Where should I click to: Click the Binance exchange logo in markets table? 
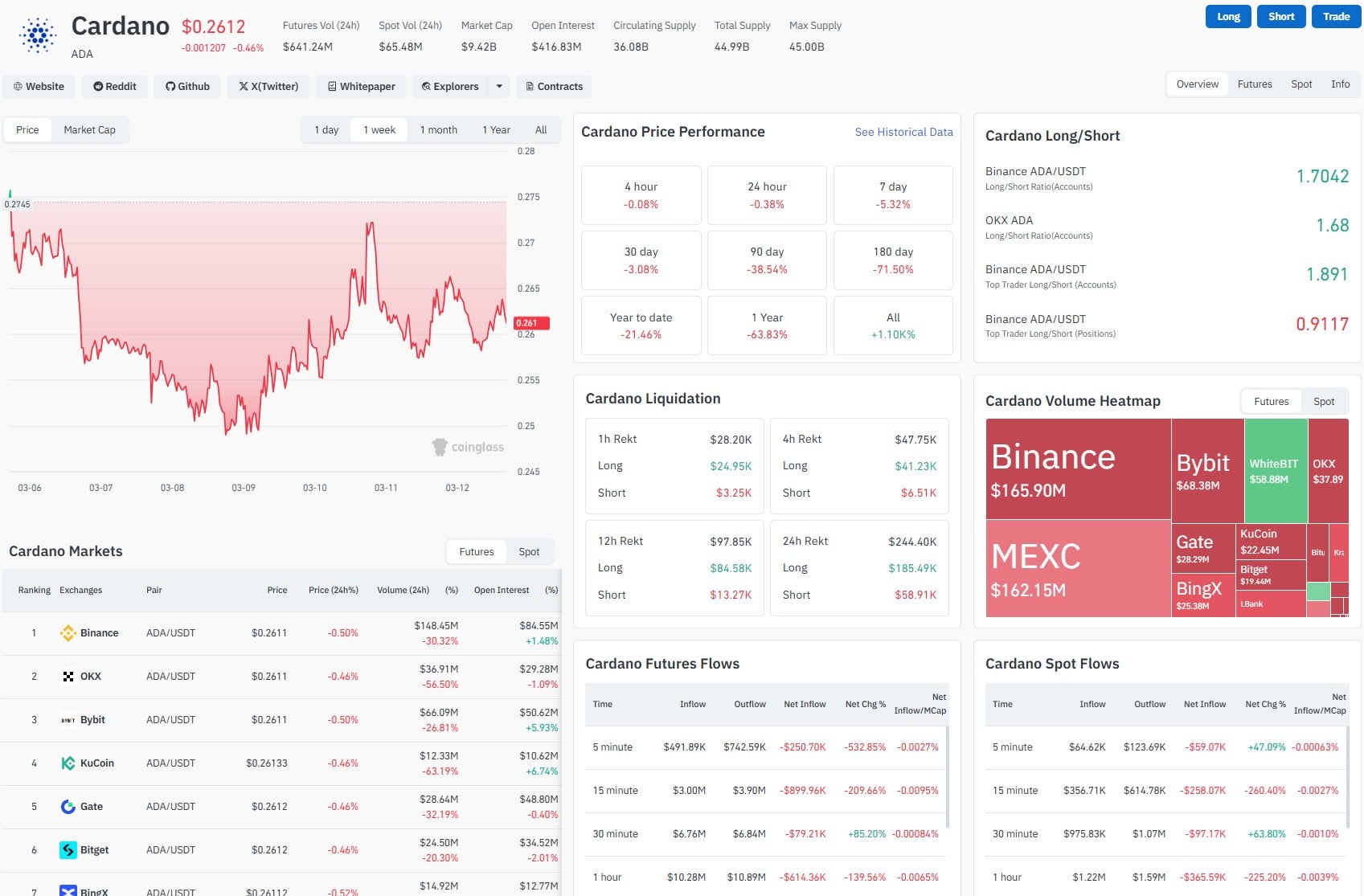pyautogui.click(x=68, y=632)
